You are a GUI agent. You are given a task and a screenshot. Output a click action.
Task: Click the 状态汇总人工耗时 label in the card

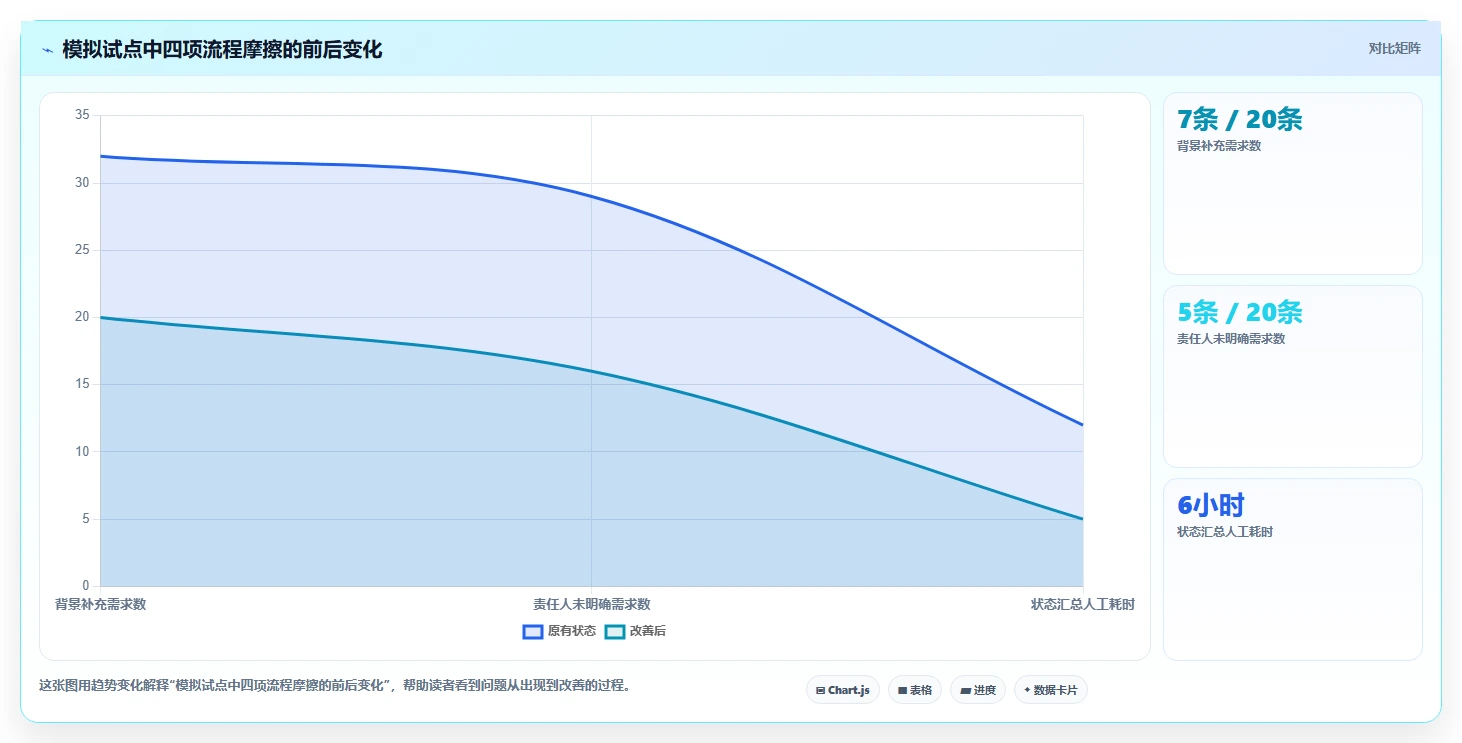(1225, 532)
